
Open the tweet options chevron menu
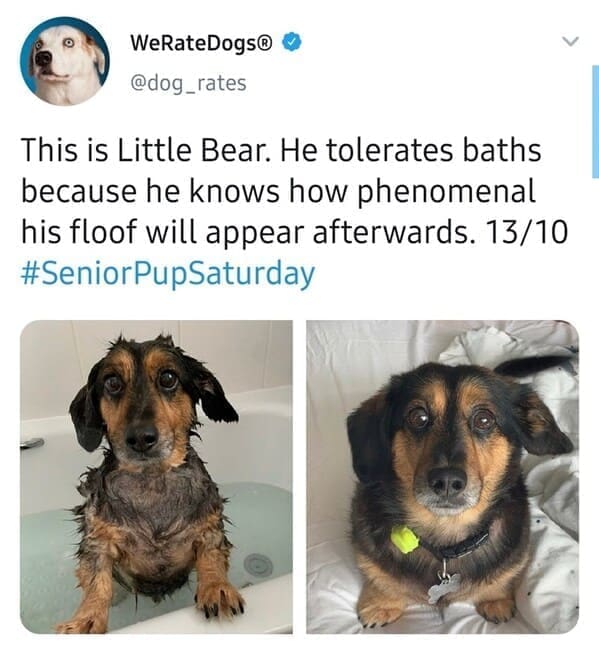[570, 41]
